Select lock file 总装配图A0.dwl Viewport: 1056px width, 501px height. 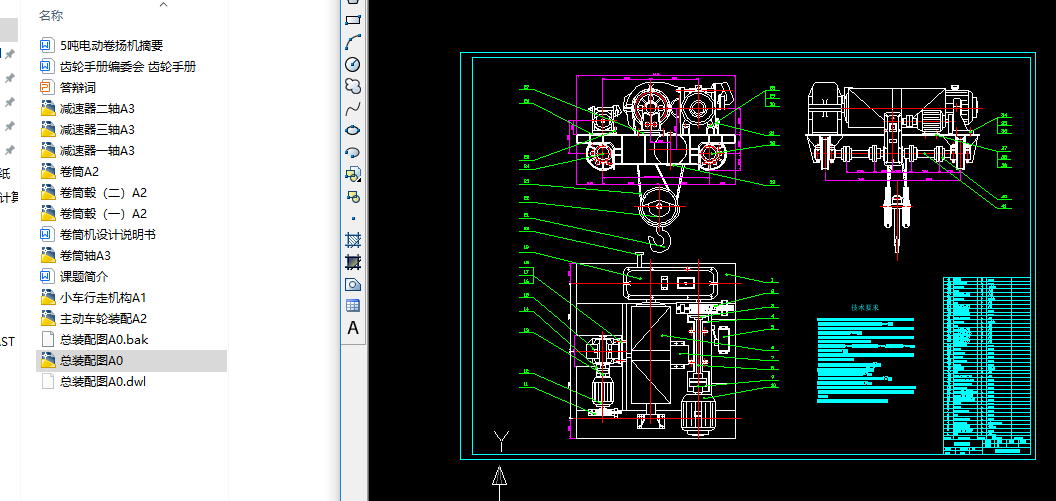point(93,381)
